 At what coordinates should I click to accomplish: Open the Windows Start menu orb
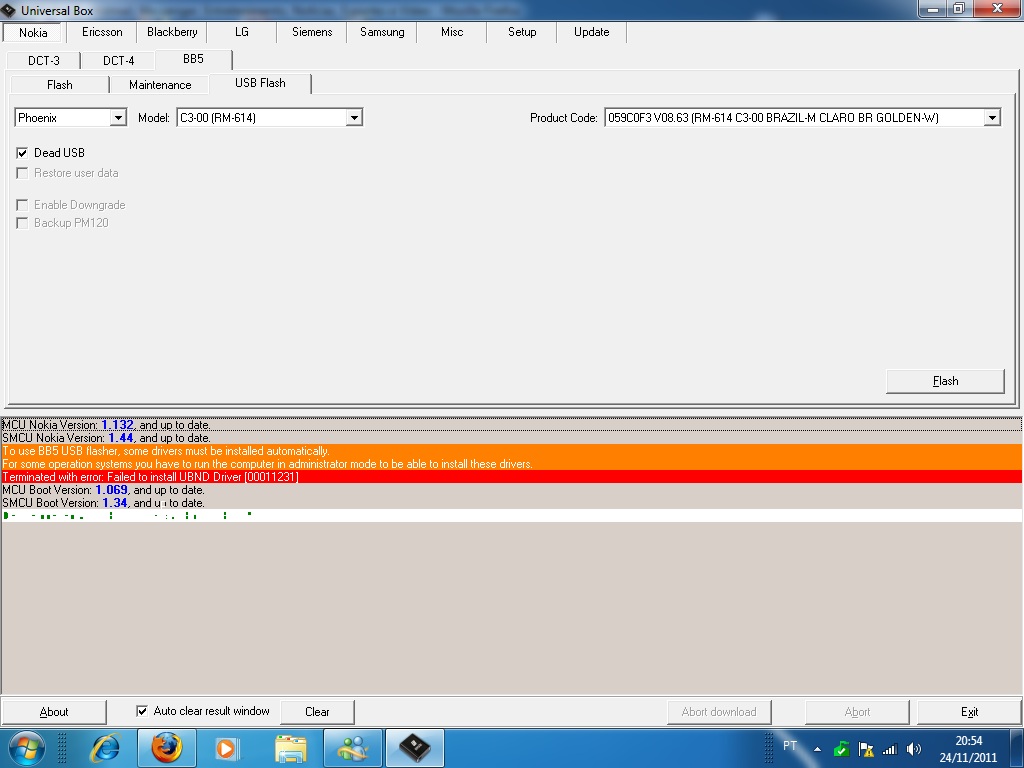pos(27,748)
